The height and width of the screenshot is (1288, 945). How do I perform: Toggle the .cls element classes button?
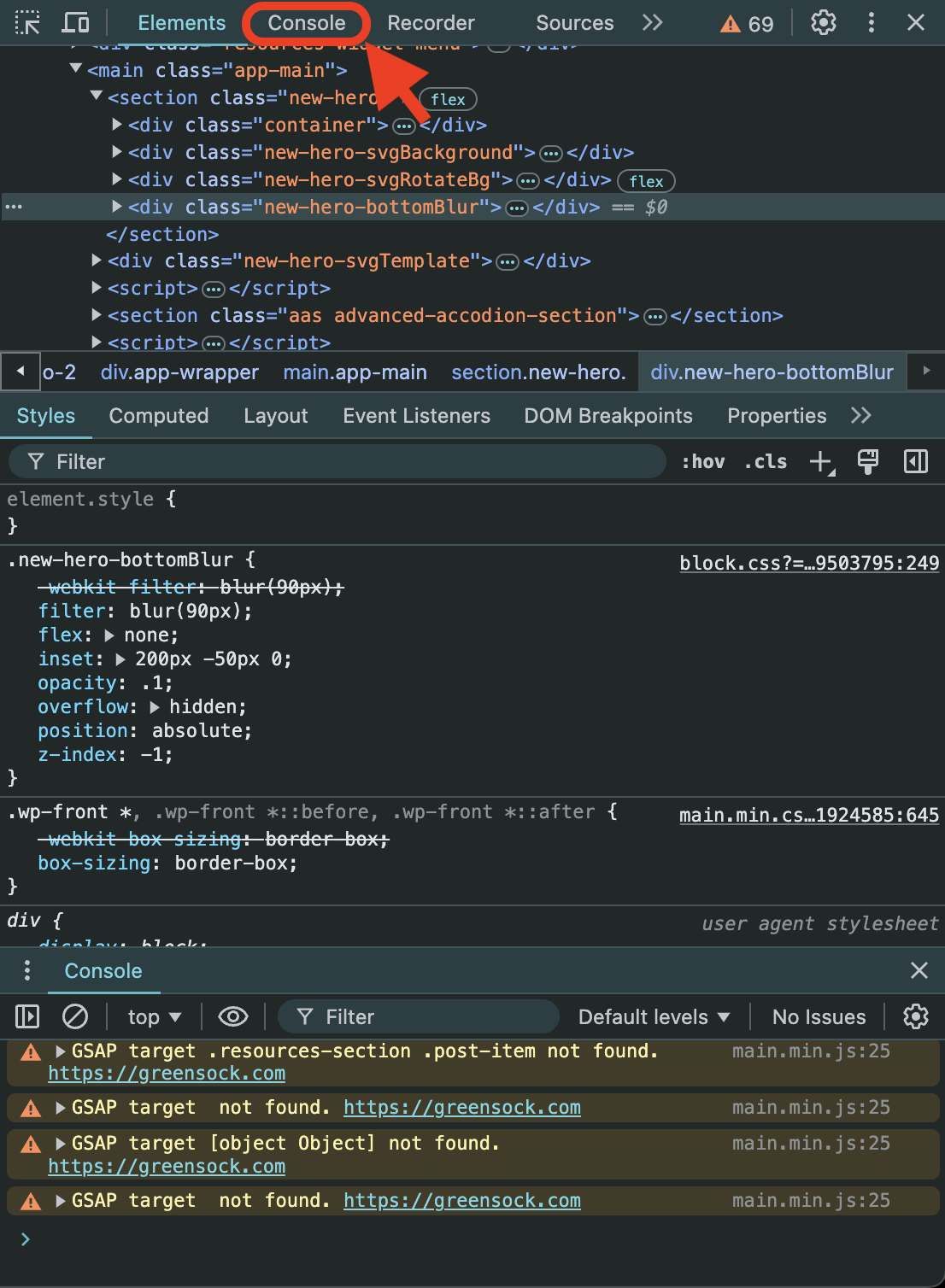[x=766, y=462]
